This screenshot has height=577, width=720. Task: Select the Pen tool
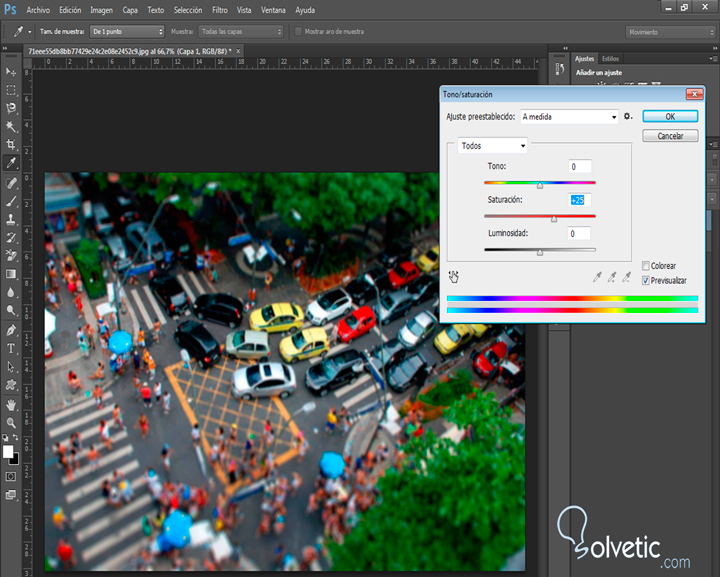(11, 330)
